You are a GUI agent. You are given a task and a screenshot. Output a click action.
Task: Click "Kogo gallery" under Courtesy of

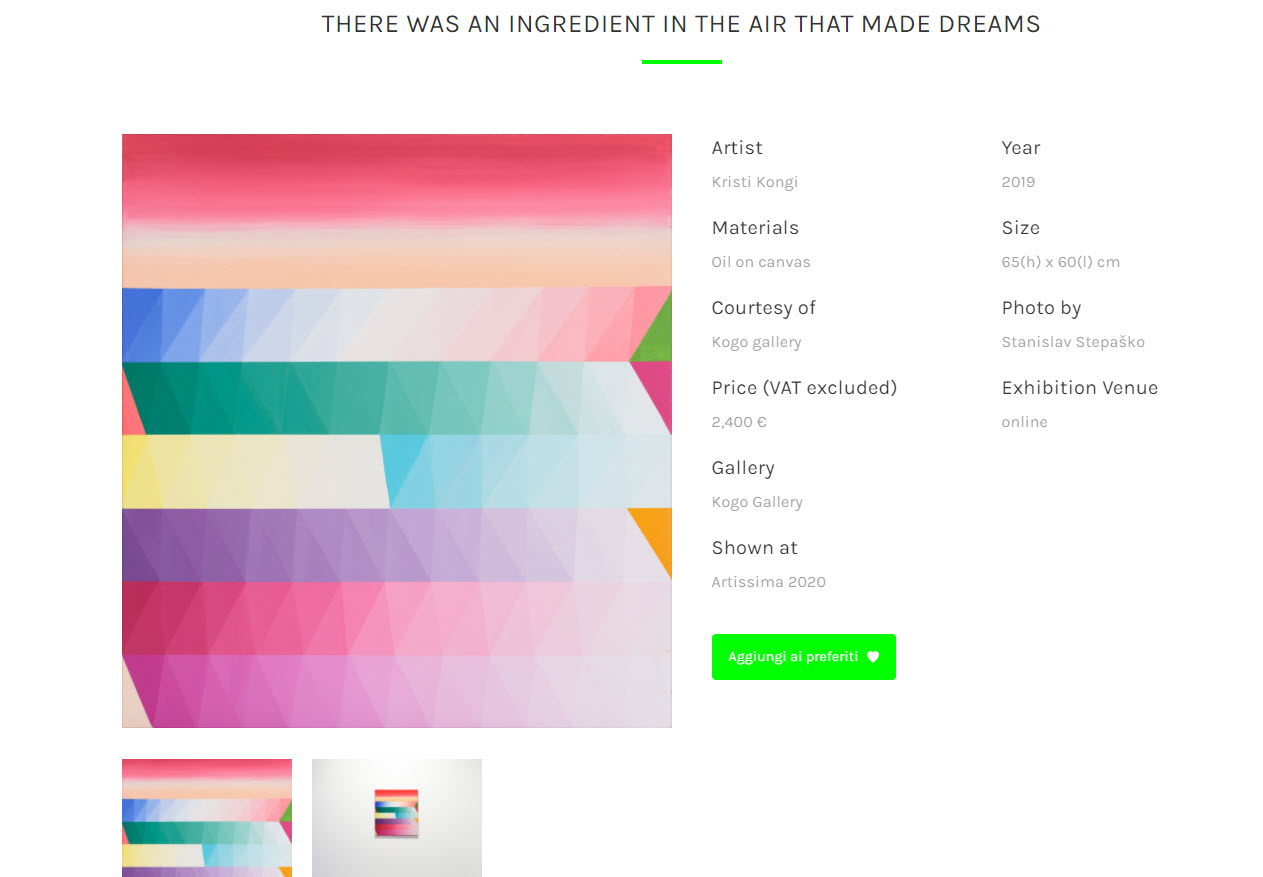(756, 342)
